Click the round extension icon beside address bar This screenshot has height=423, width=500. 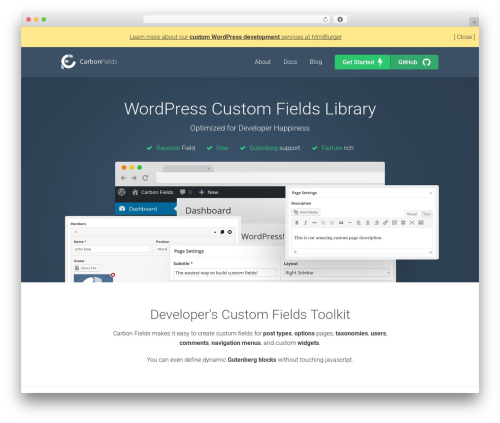[x=340, y=19]
